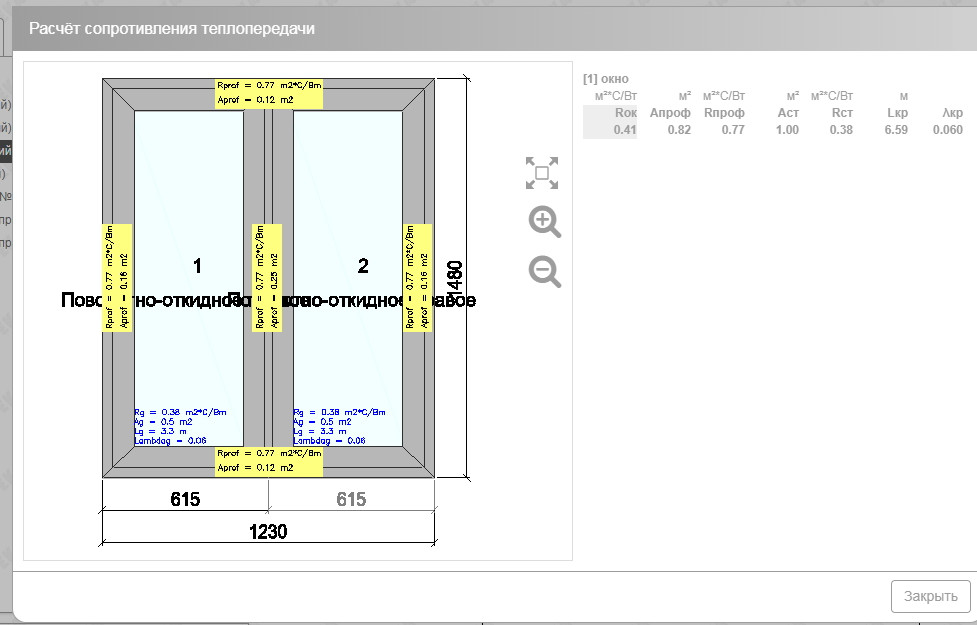Select the Rок value 0.41 cell

(625, 130)
